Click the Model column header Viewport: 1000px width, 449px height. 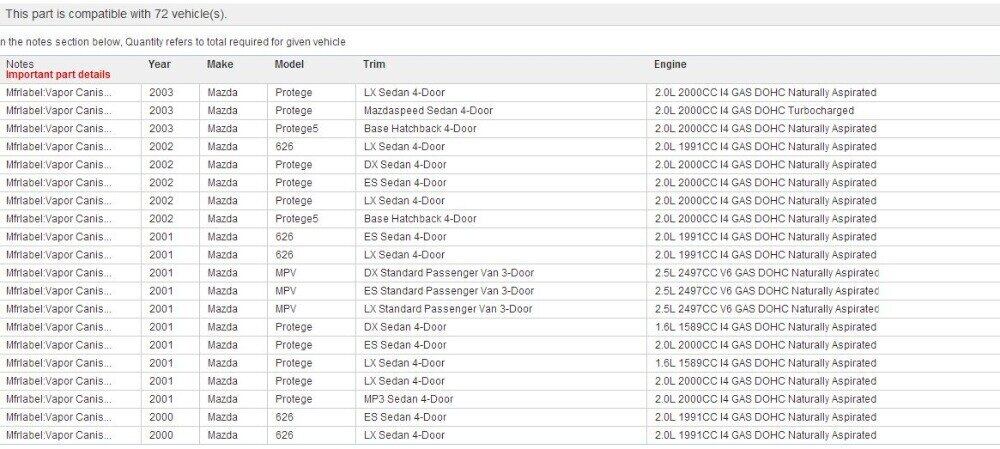tap(290, 64)
